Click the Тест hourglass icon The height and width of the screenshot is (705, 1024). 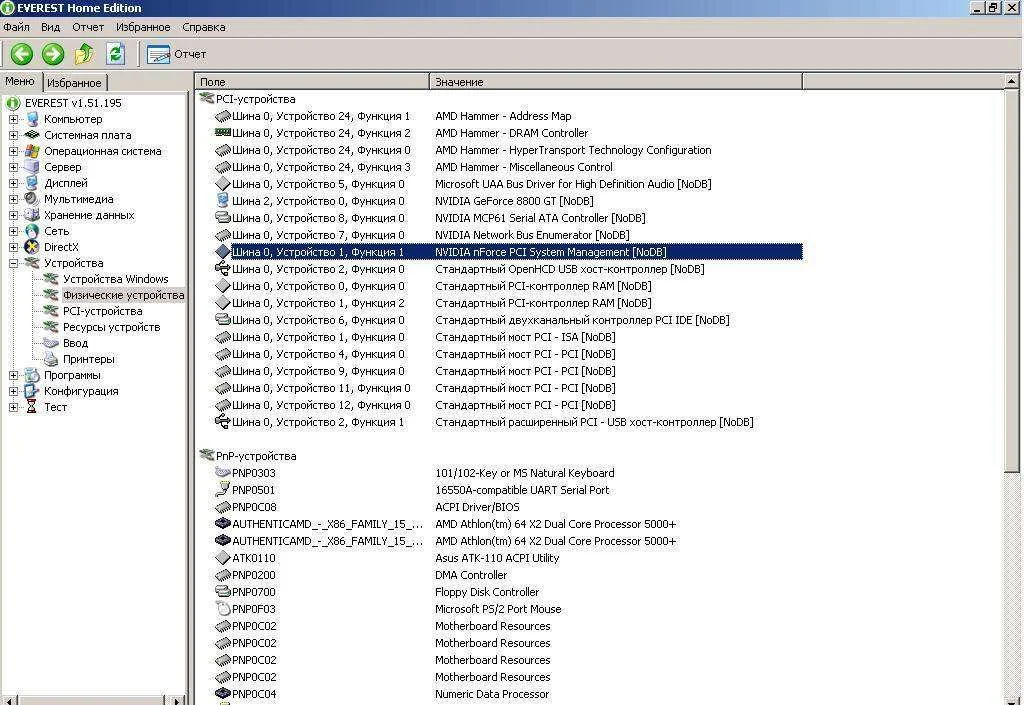(x=31, y=407)
